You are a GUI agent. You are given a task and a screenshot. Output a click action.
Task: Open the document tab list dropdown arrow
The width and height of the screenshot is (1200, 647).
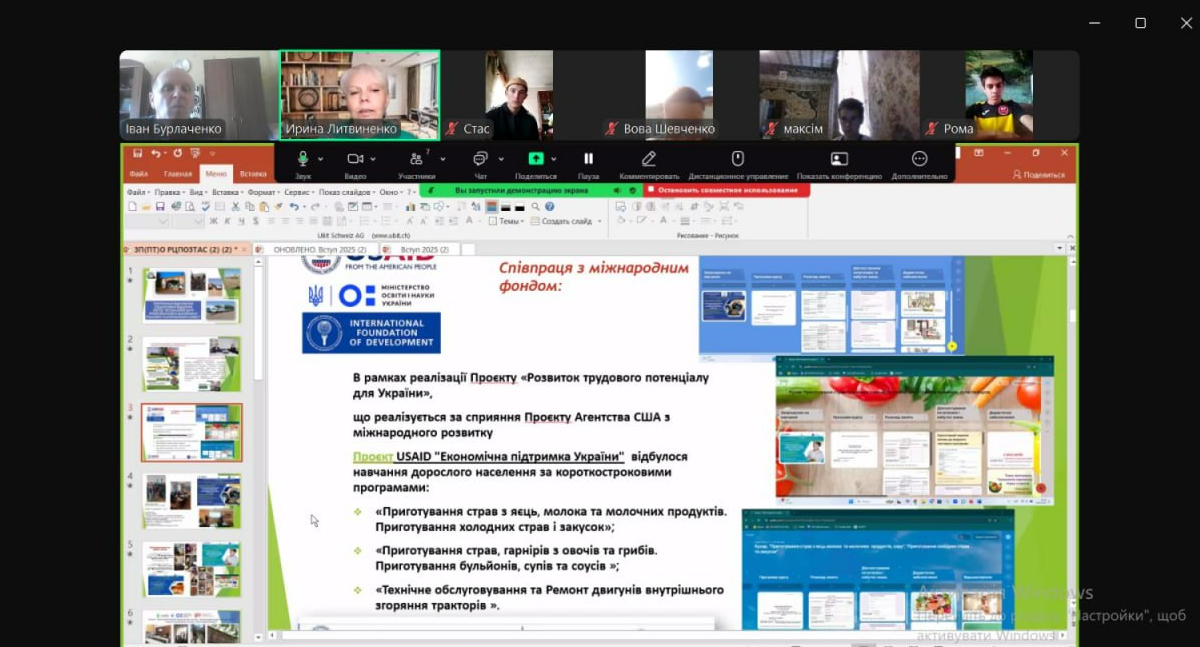pos(1059,249)
